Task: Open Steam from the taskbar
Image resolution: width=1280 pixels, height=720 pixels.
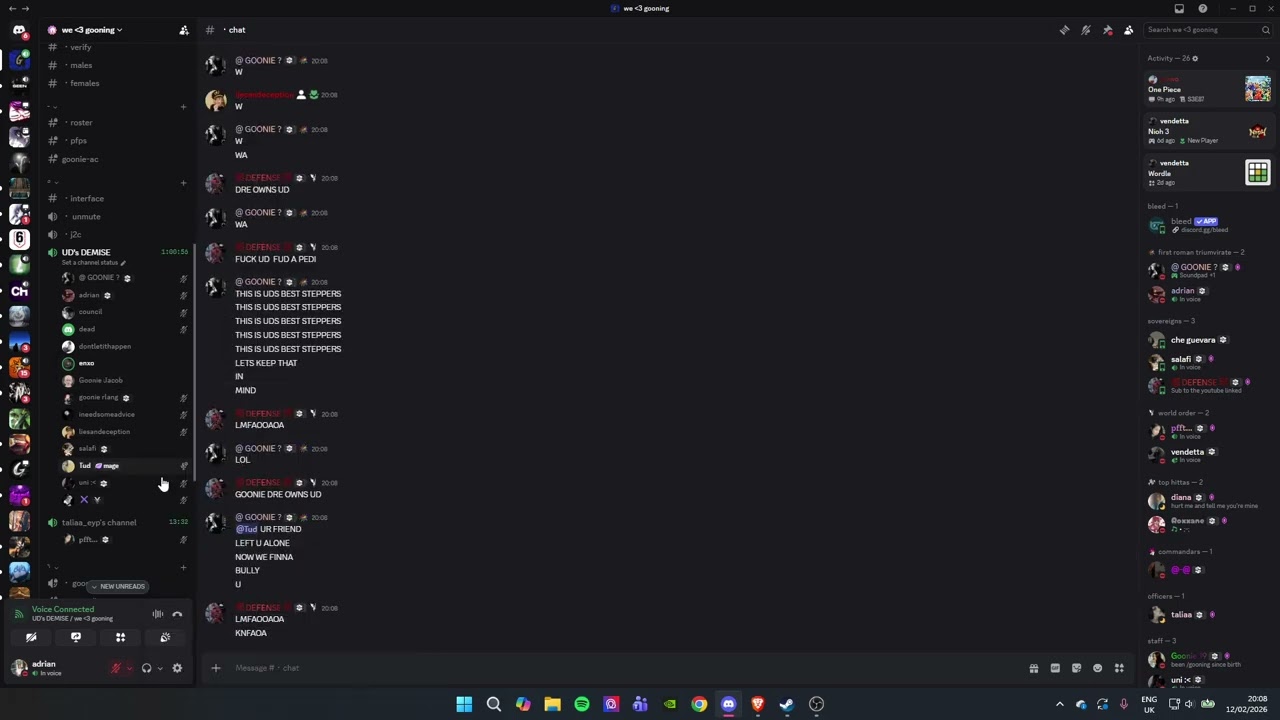Action: click(787, 704)
